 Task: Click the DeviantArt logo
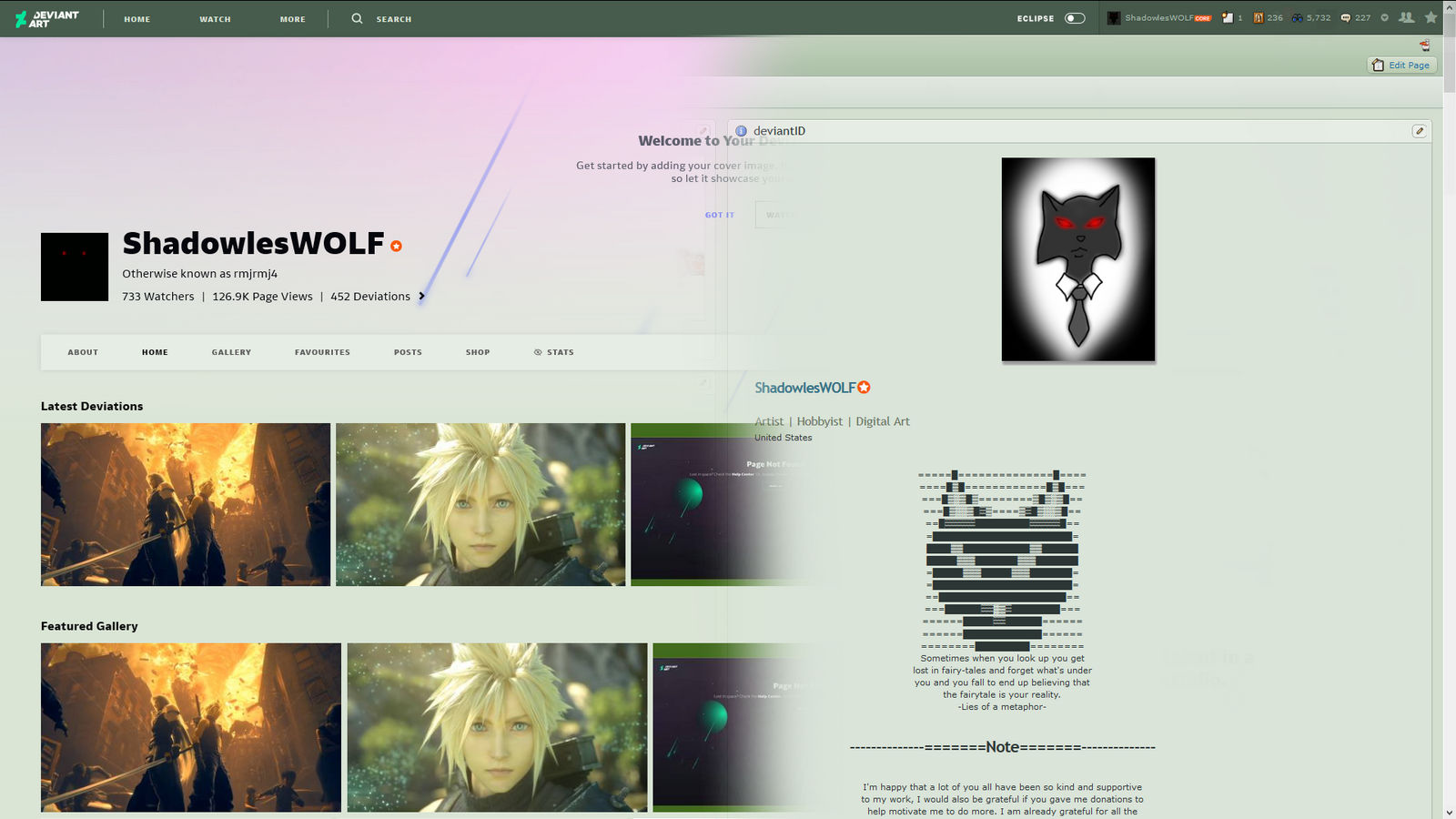click(46, 18)
